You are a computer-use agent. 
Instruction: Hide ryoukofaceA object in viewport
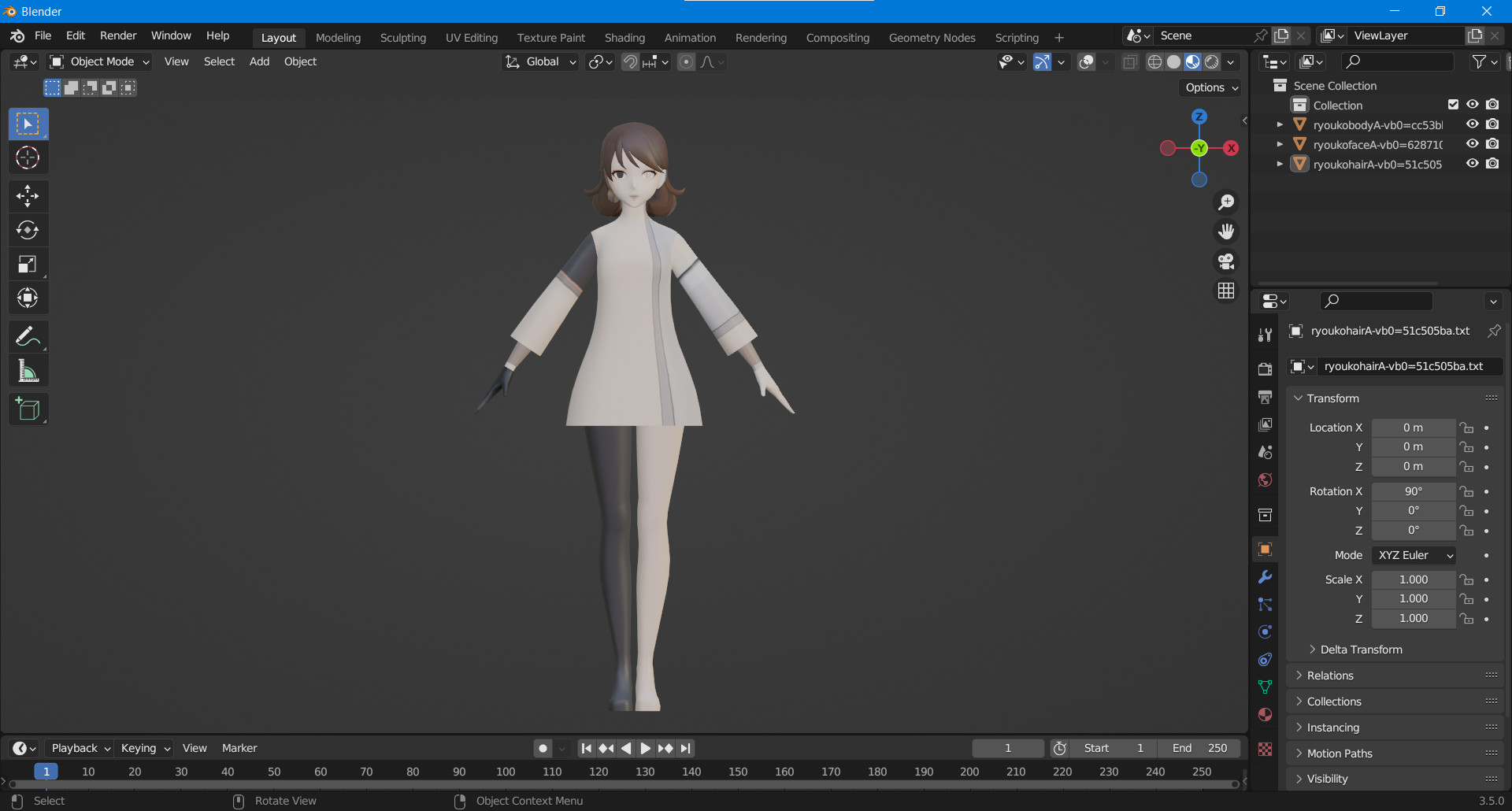point(1472,144)
